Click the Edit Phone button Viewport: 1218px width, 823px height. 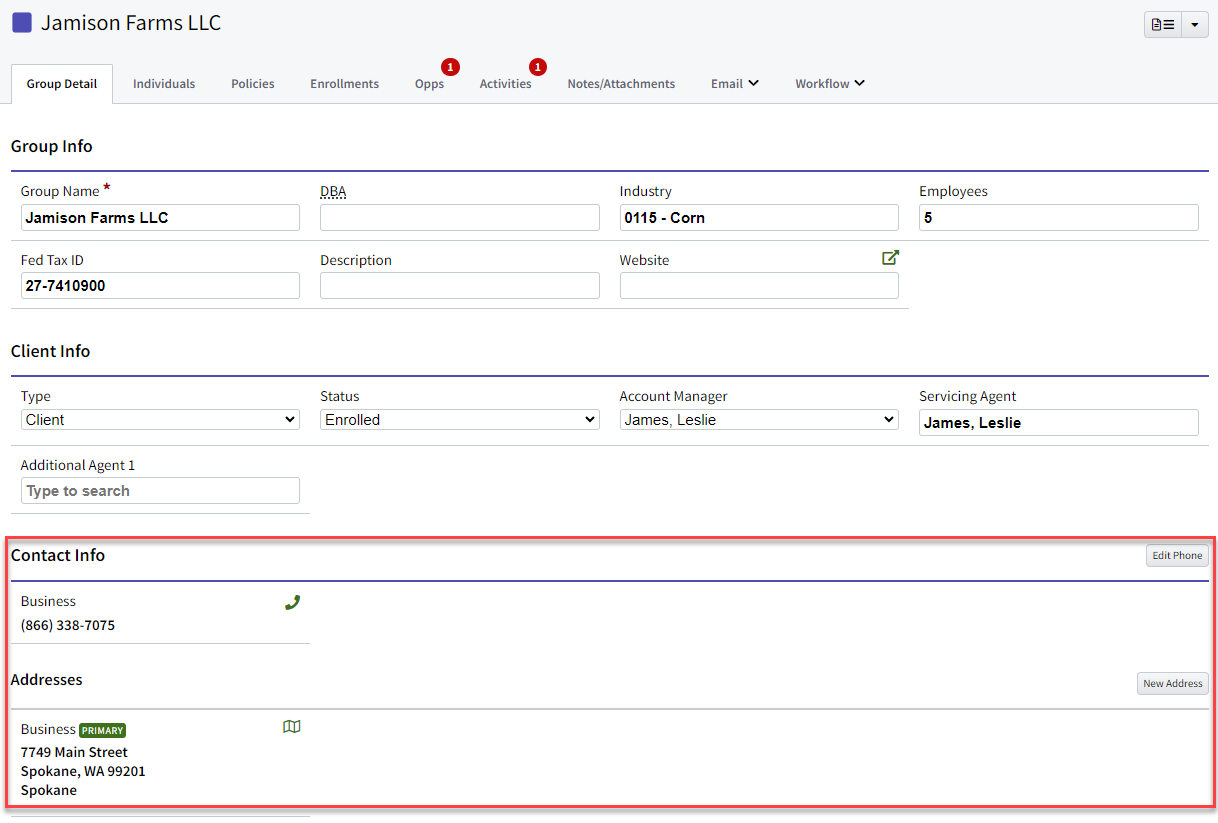1177,555
